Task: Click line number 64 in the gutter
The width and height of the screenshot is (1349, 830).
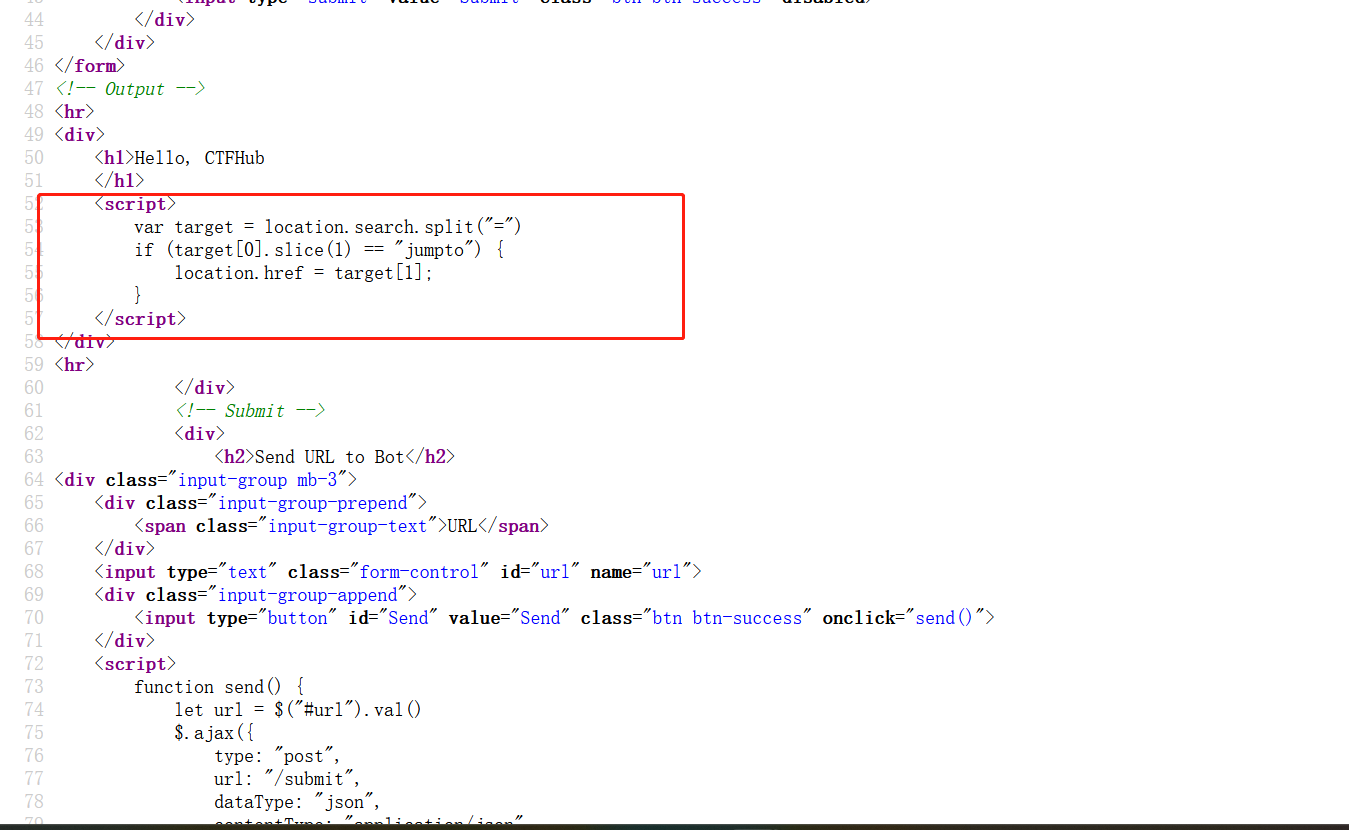Action: (x=33, y=479)
